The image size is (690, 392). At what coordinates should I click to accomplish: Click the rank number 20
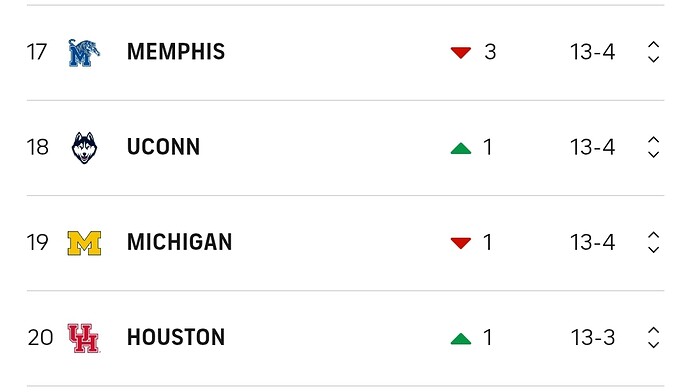point(40,338)
